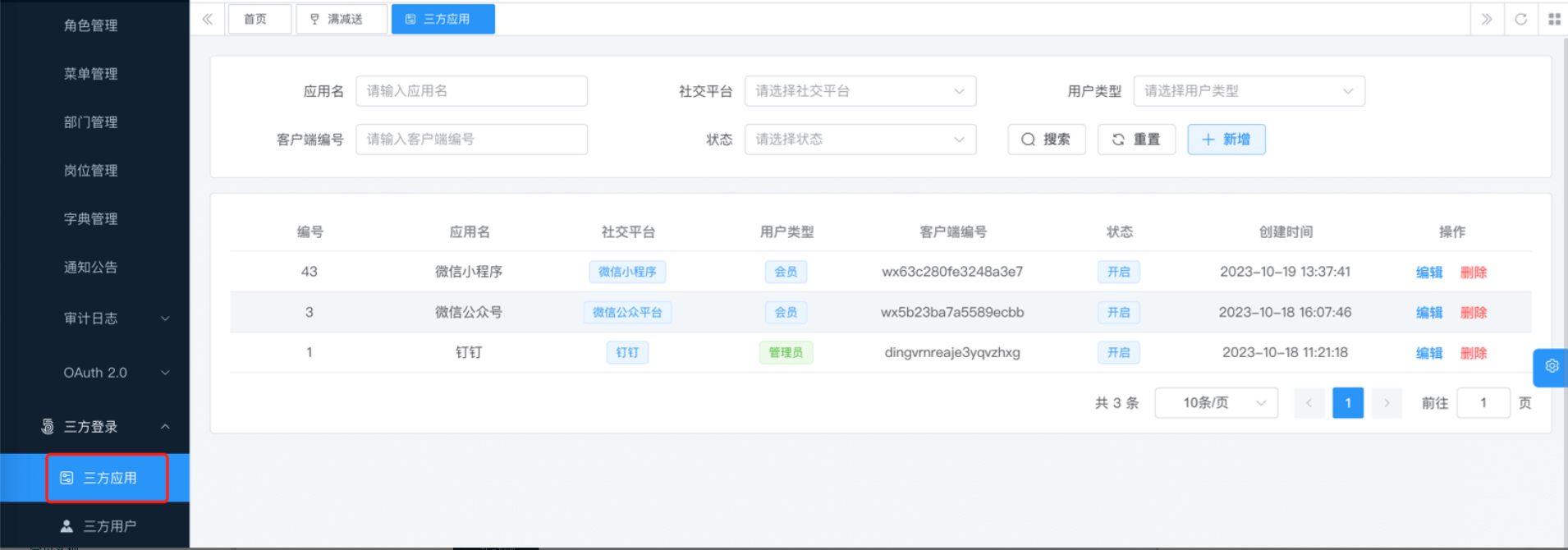Screen dimensions: 1568x550
Task: Switch to the 满减送 tab
Action: tap(341, 19)
